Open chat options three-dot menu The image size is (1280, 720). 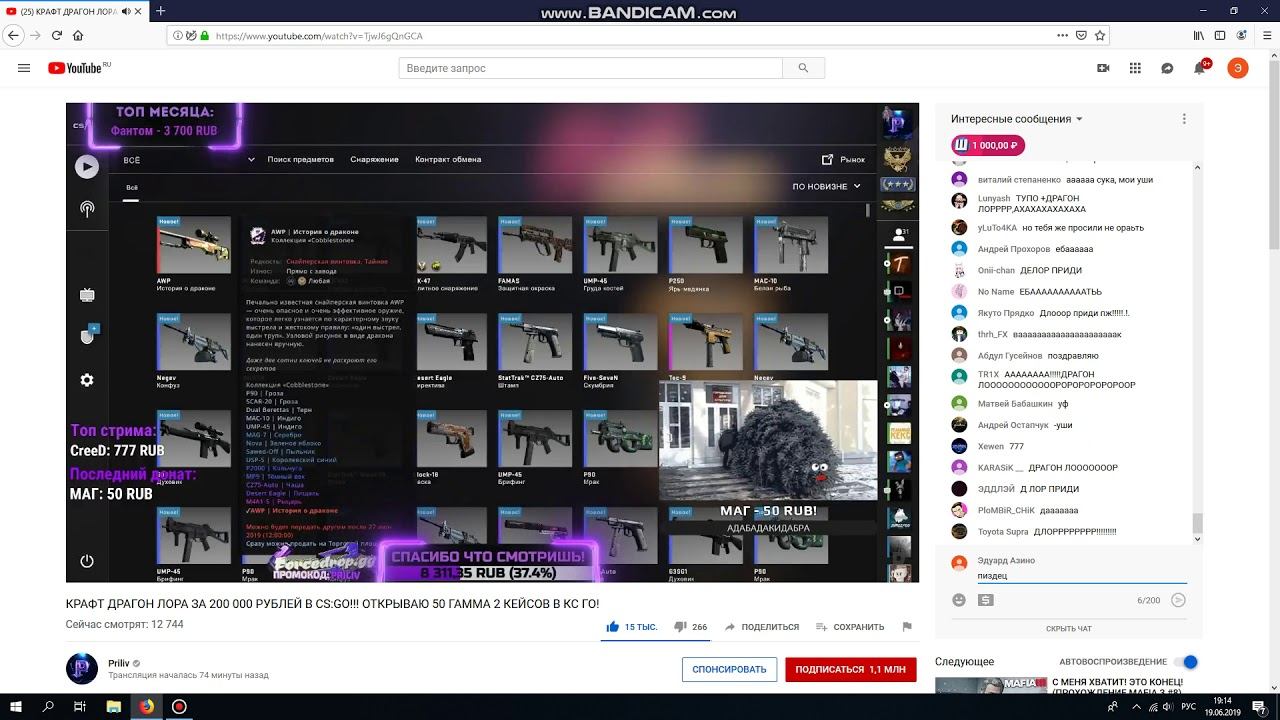pos(1184,119)
